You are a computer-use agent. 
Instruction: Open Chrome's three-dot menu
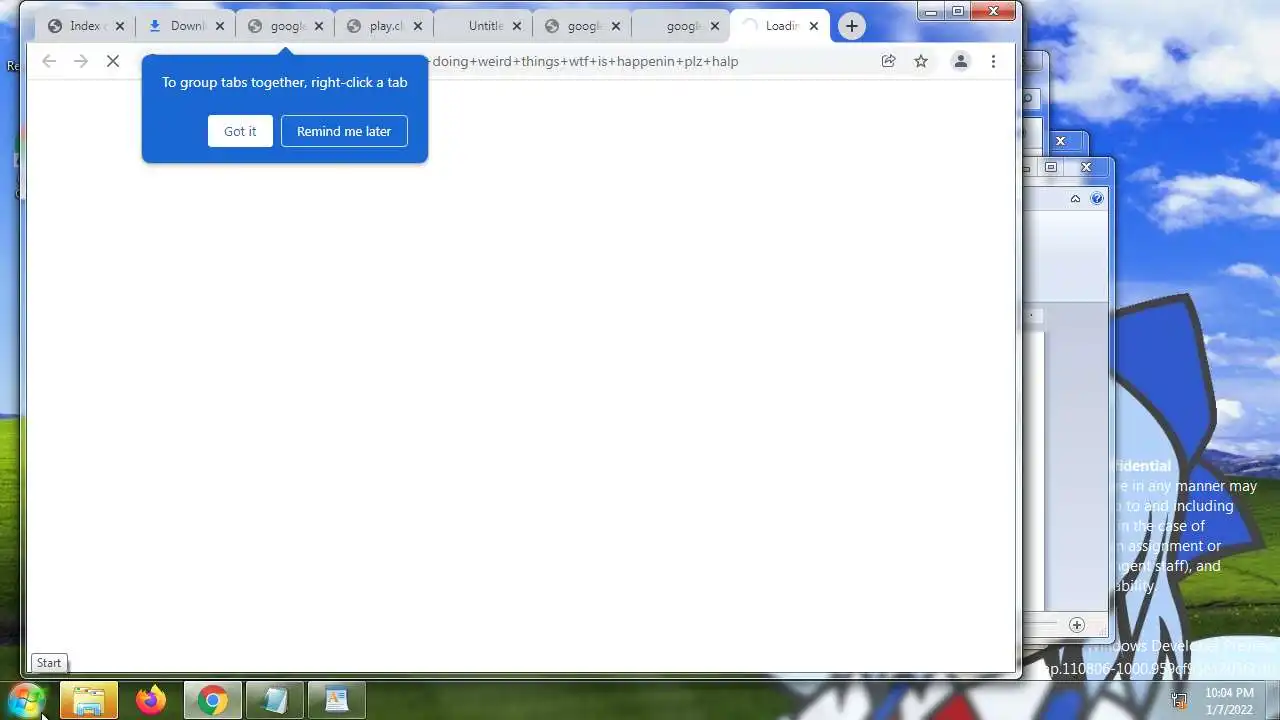point(993,61)
